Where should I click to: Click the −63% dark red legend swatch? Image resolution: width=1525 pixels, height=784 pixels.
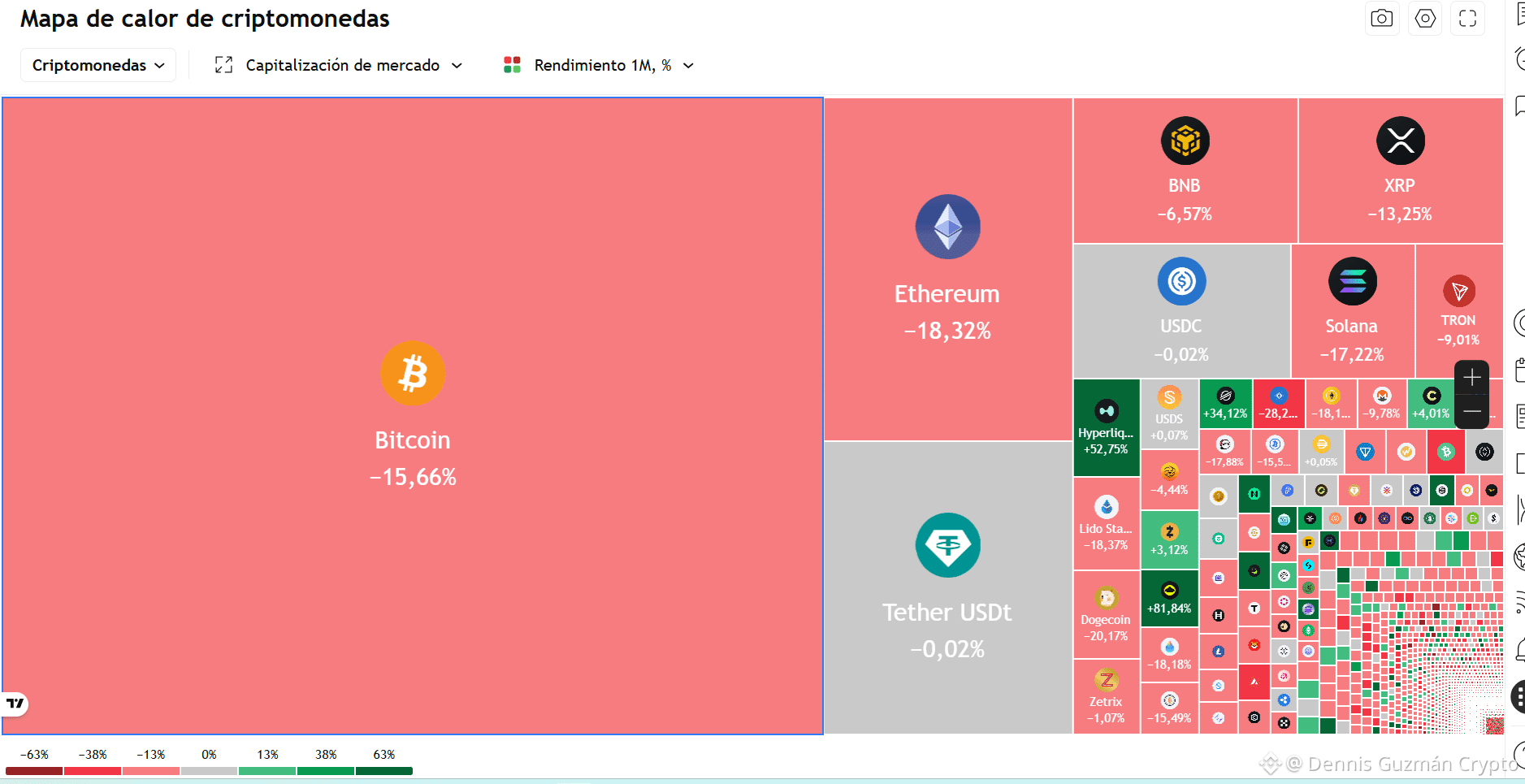(34, 771)
